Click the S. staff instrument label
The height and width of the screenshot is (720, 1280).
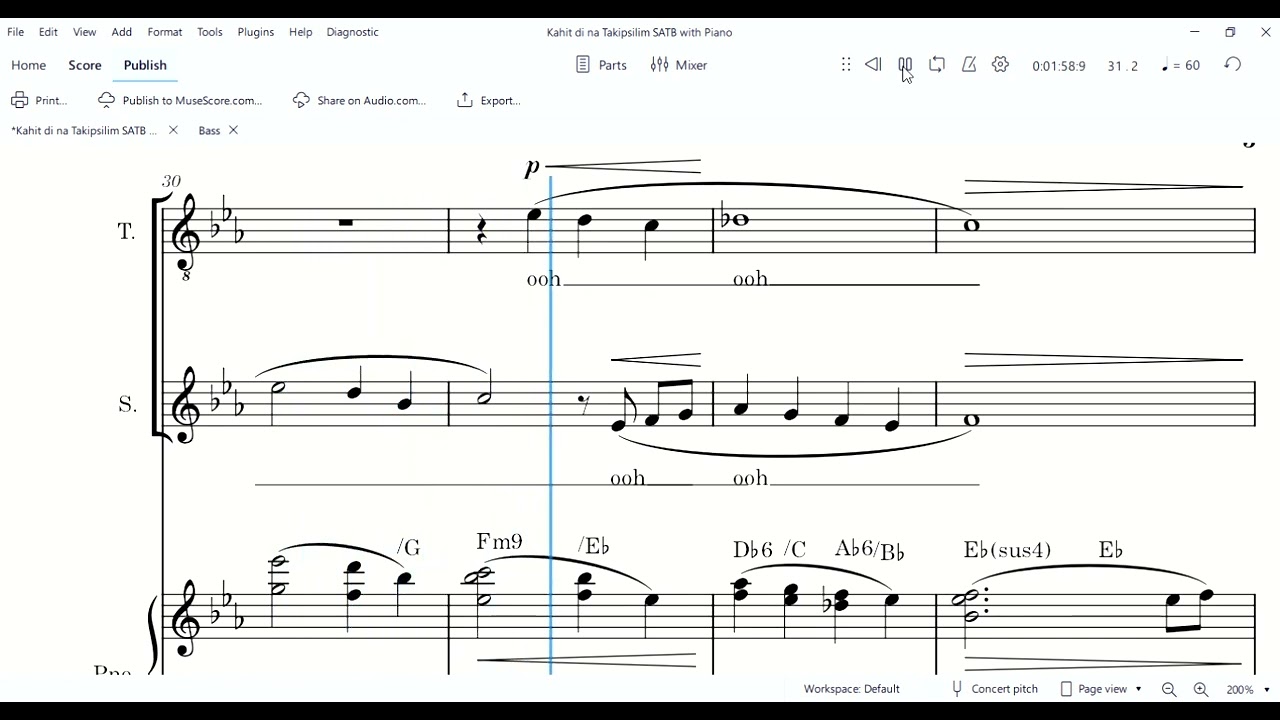click(127, 405)
